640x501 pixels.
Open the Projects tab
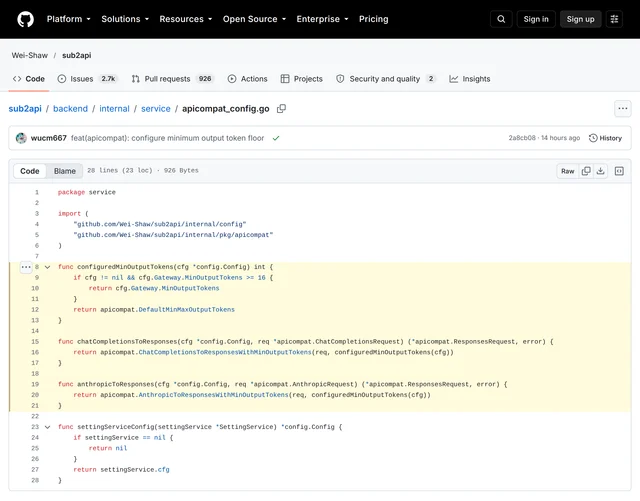coord(302,79)
